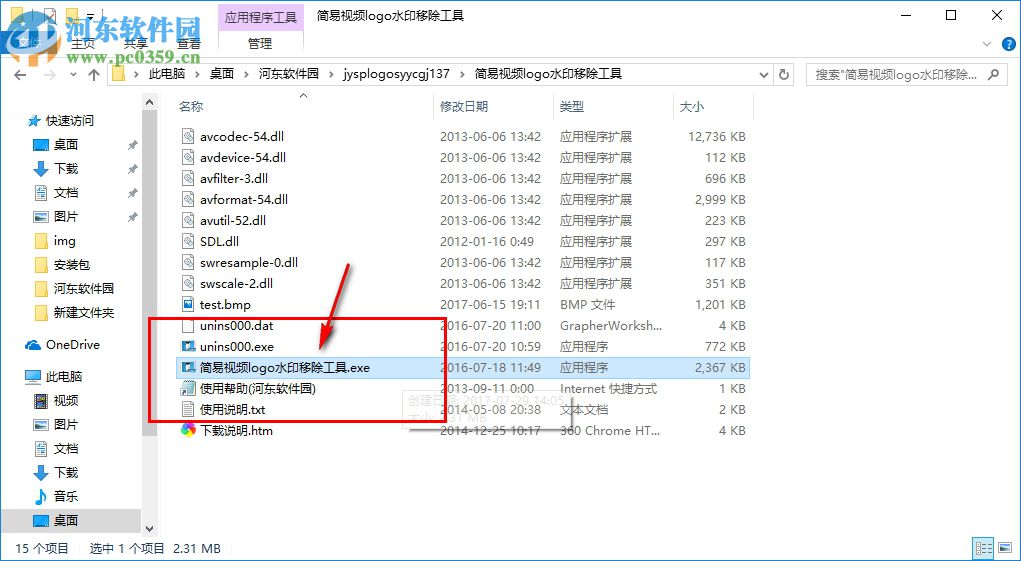The width and height of the screenshot is (1021, 561).
Task: Go up one folder level
Action: click(x=94, y=74)
